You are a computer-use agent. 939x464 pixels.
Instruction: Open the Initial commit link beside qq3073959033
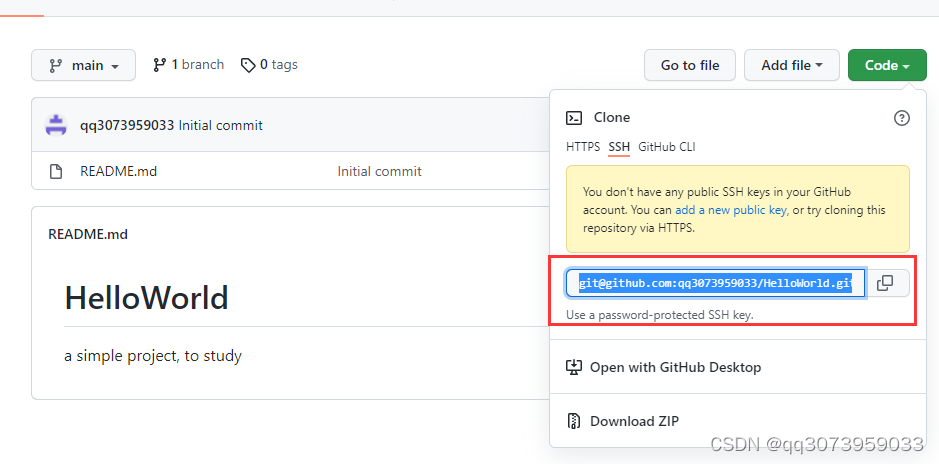[220, 126]
